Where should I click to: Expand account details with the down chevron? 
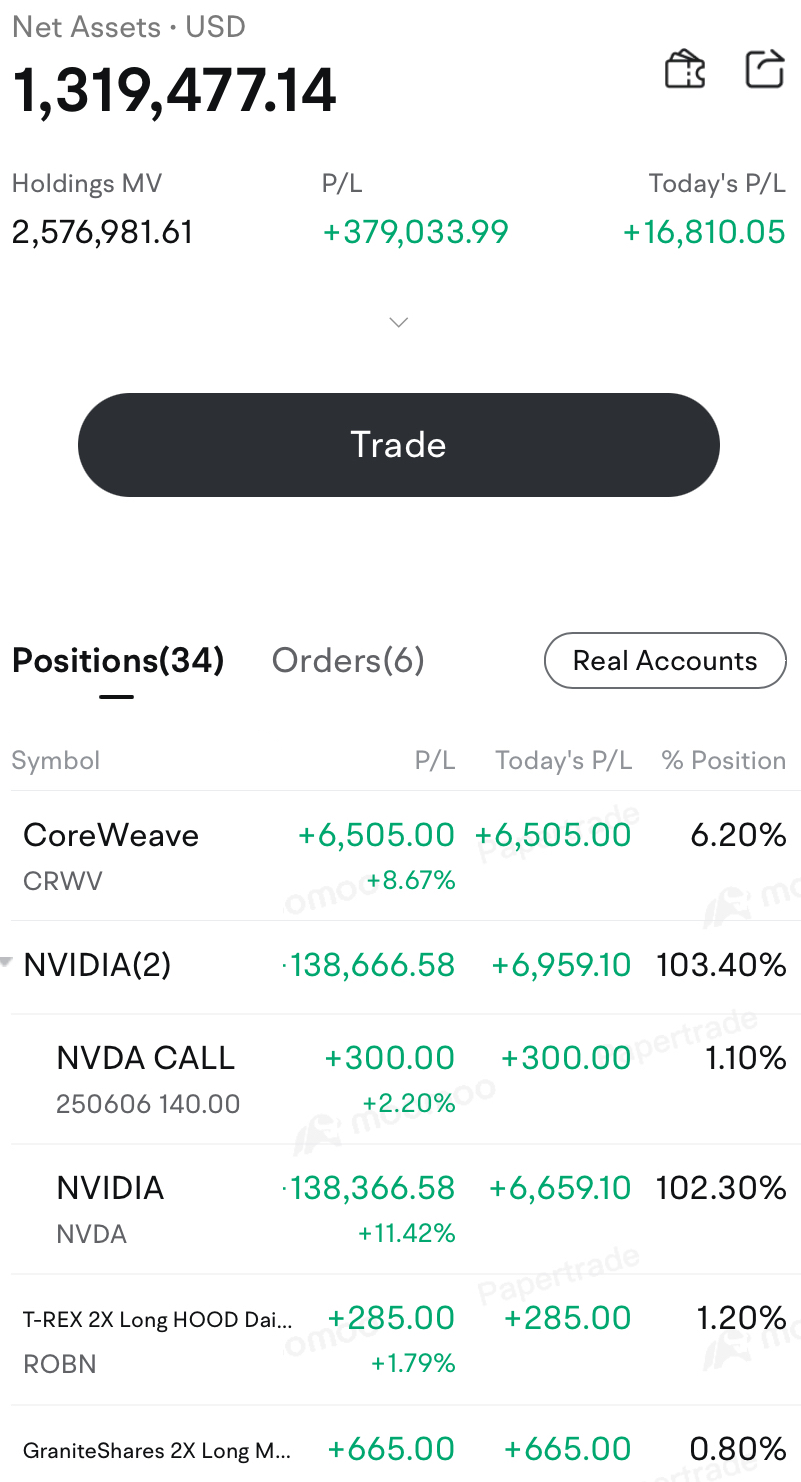399,322
